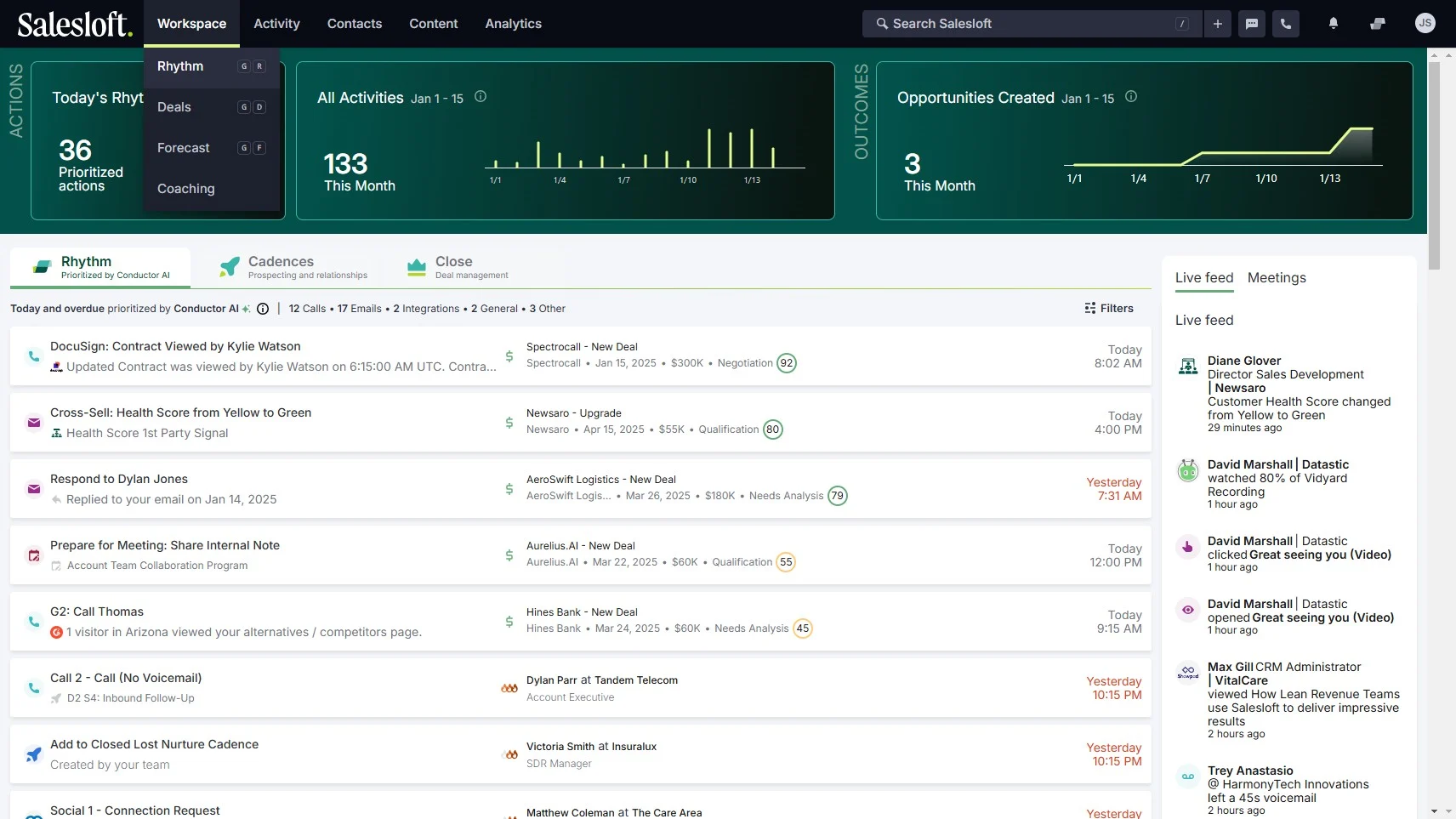Click the Salesloft logo
The image size is (1456, 819).
click(x=75, y=24)
